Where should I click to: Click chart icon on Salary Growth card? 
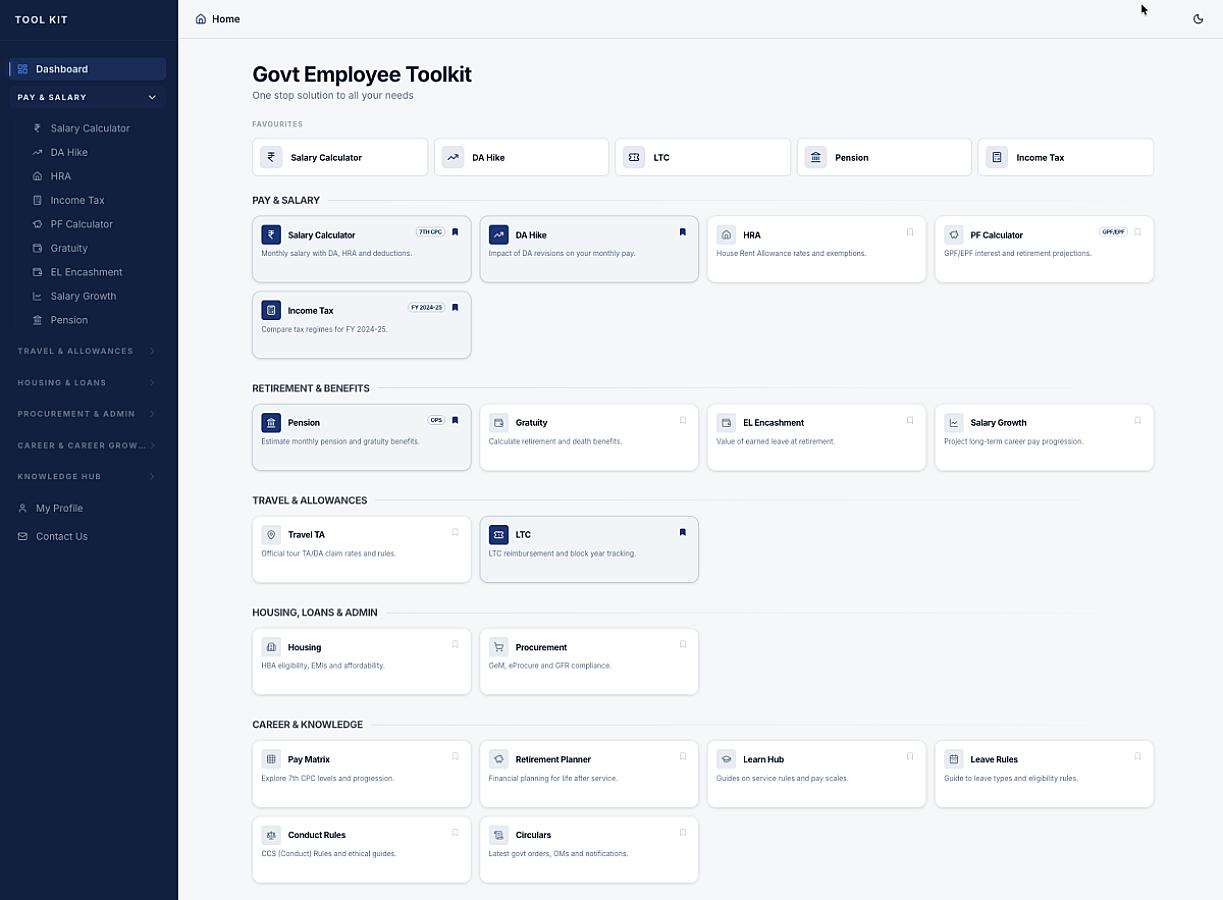click(x=954, y=423)
